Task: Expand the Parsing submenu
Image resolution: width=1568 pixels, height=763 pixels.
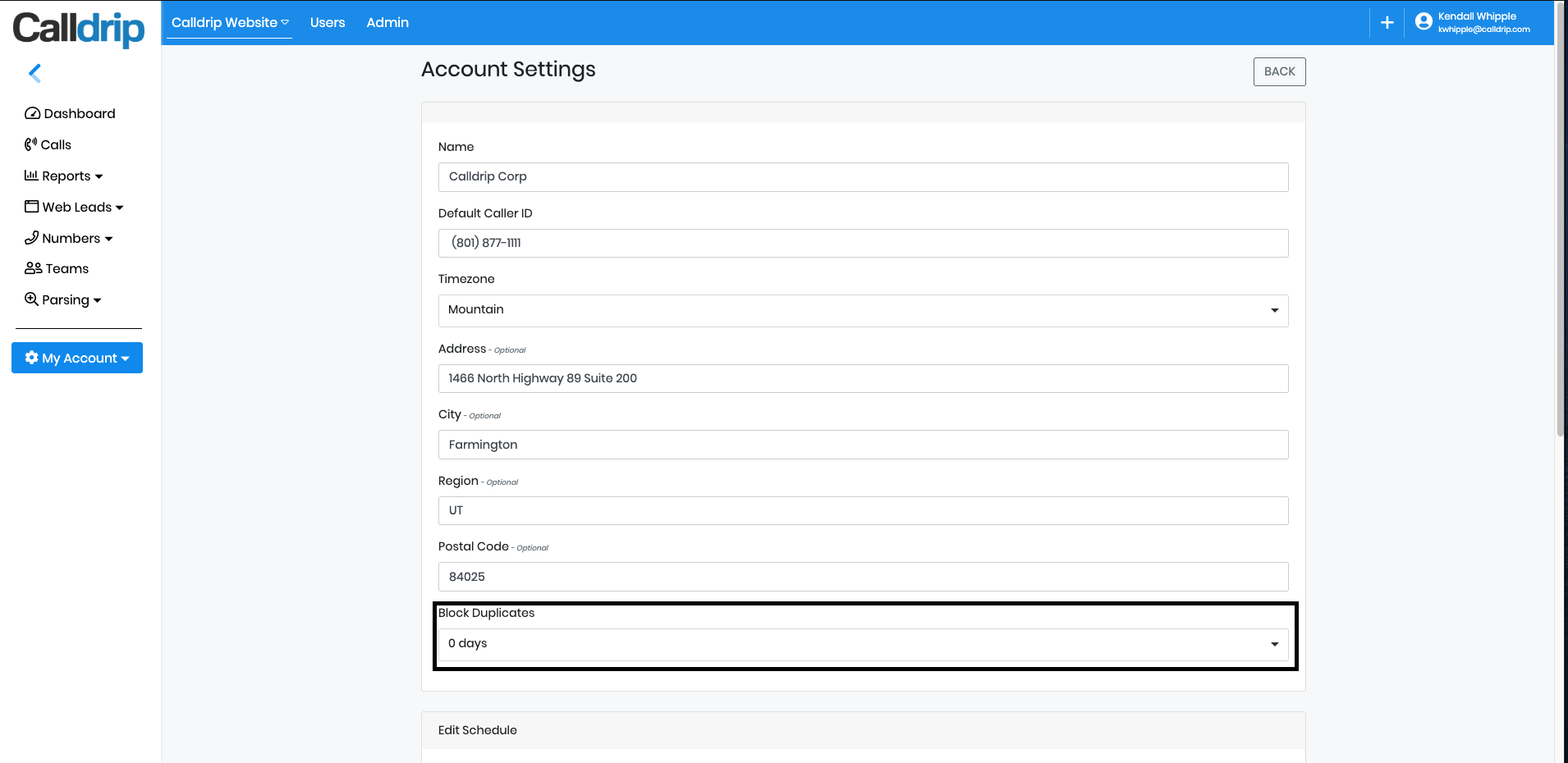Action: click(x=63, y=299)
